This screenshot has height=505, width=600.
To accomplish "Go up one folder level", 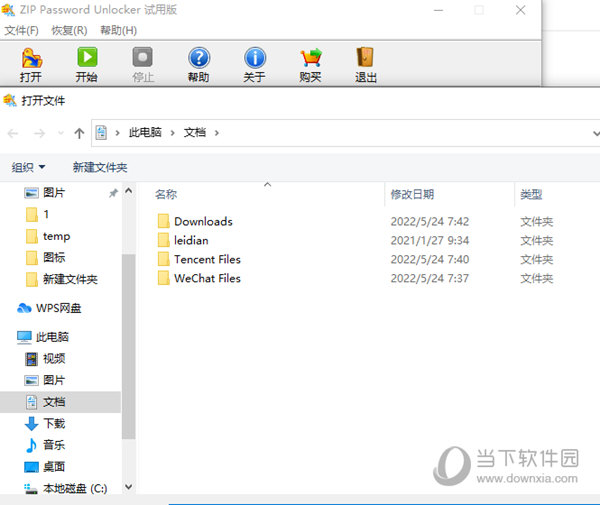I will 79,133.
